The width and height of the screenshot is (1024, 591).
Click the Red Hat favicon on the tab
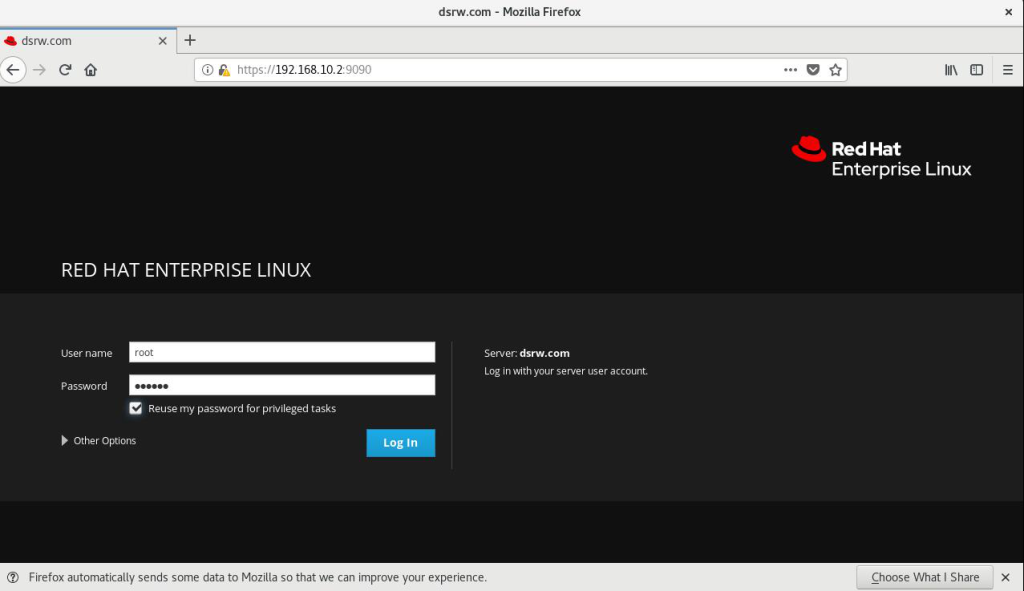(x=10, y=40)
